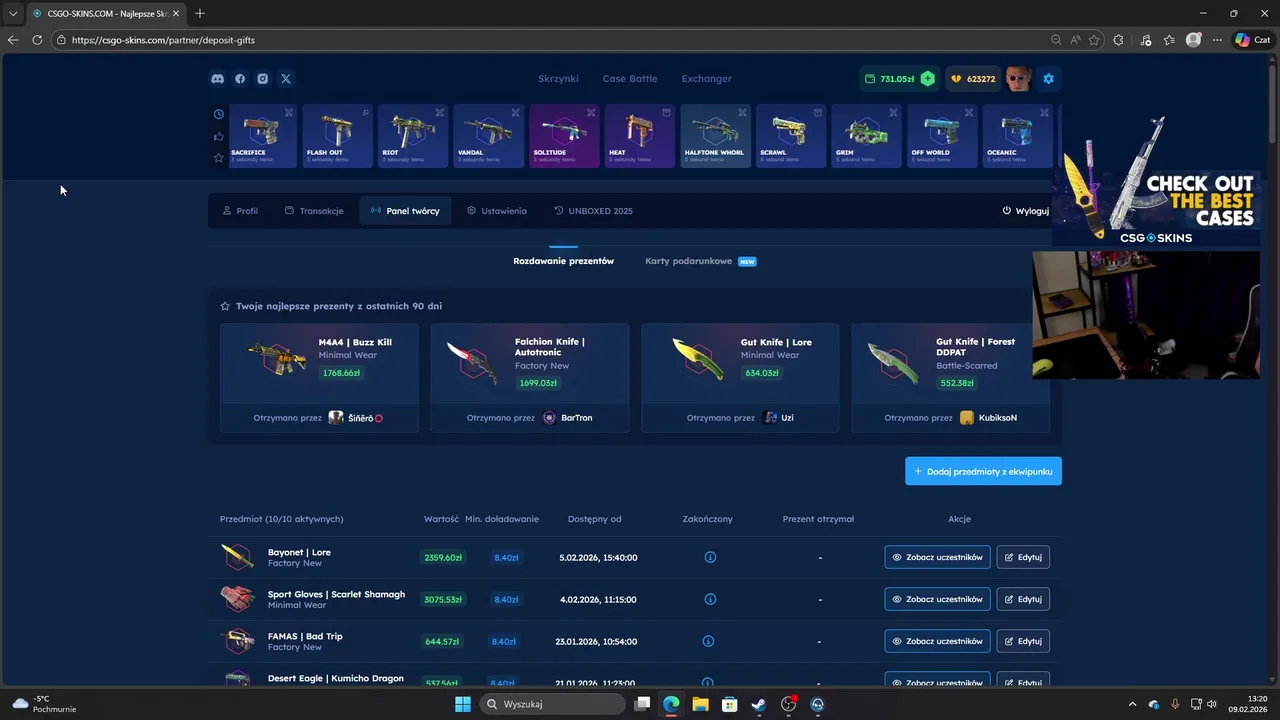Click the new browser tab plus button
This screenshot has height=720, width=1280.
(200, 13)
